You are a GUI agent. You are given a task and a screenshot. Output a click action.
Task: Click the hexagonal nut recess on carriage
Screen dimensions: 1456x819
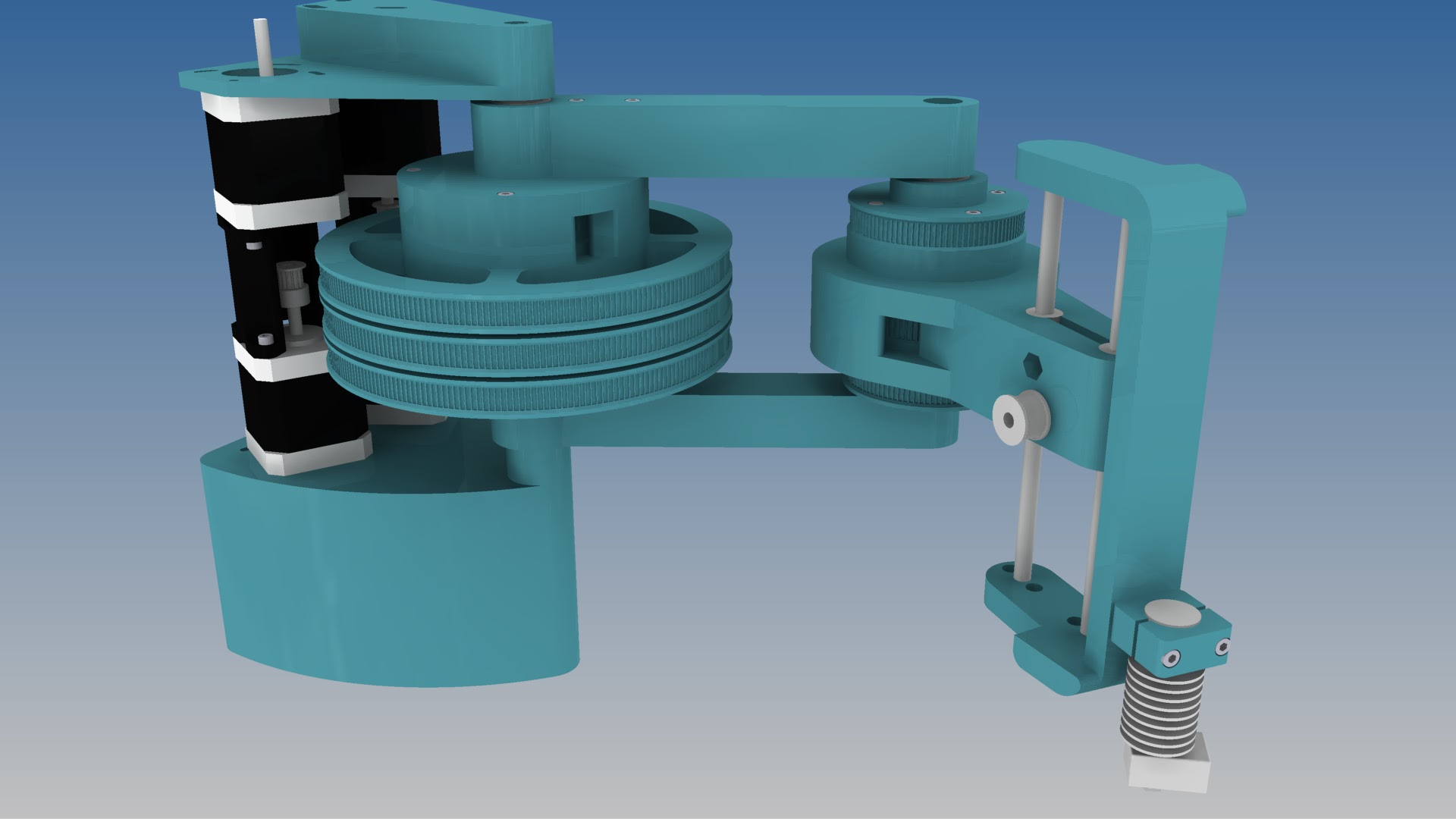[x=1032, y=365]
